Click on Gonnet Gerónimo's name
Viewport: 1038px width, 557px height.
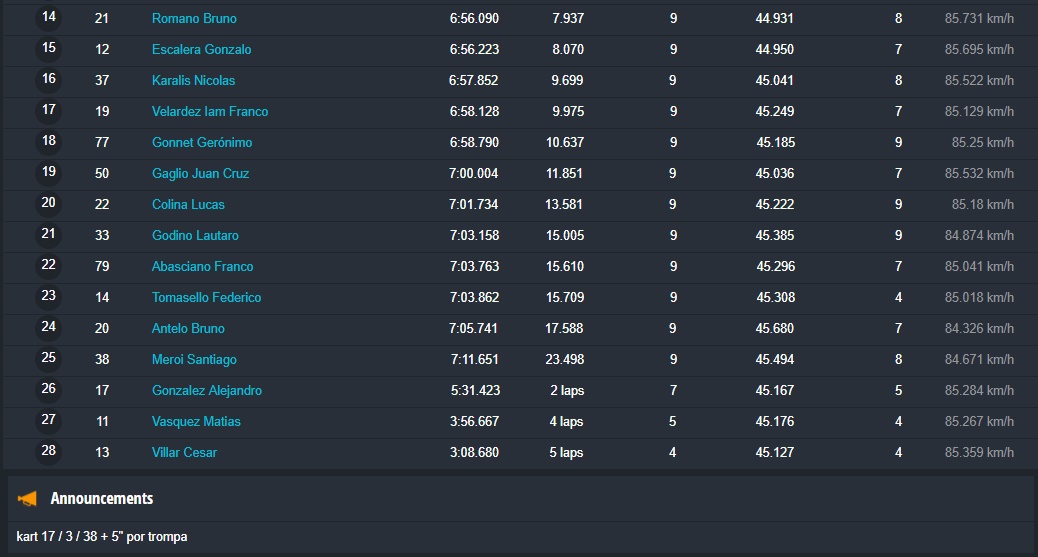point(202,142)
